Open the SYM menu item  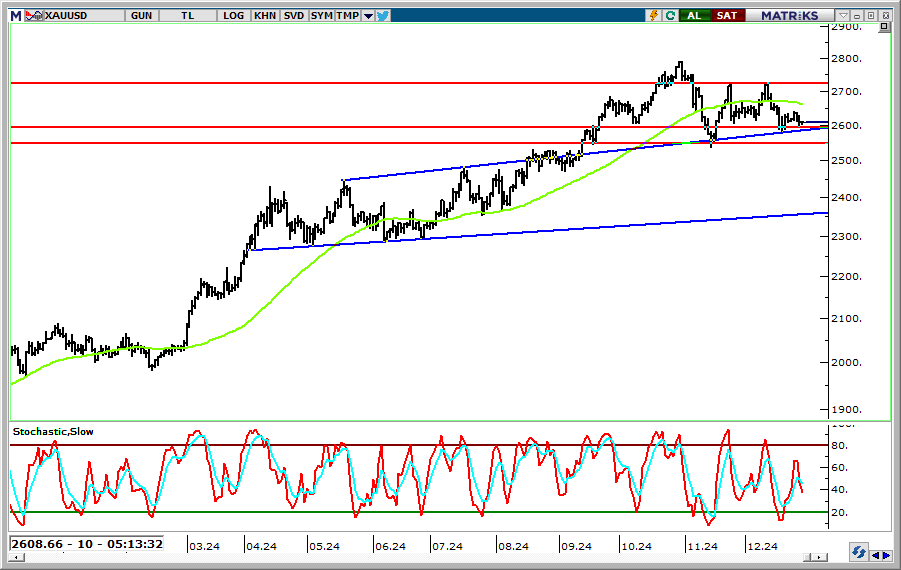coord(321,15)
